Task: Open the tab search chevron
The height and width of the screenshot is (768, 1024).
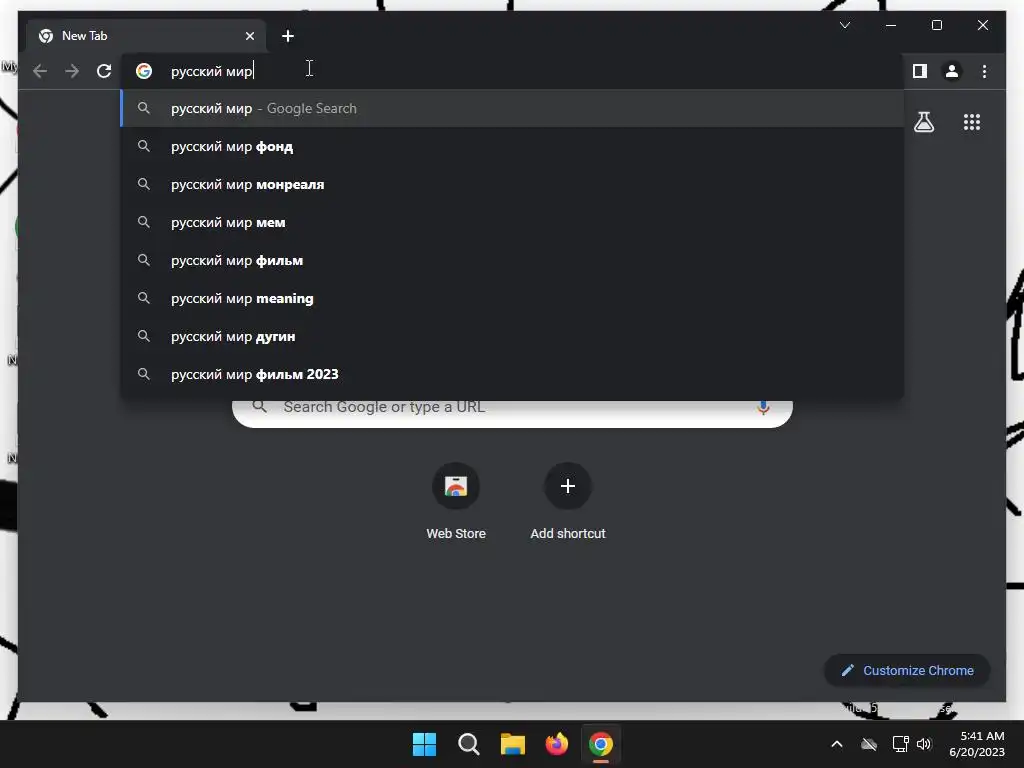Action: (x=844, y=25)
